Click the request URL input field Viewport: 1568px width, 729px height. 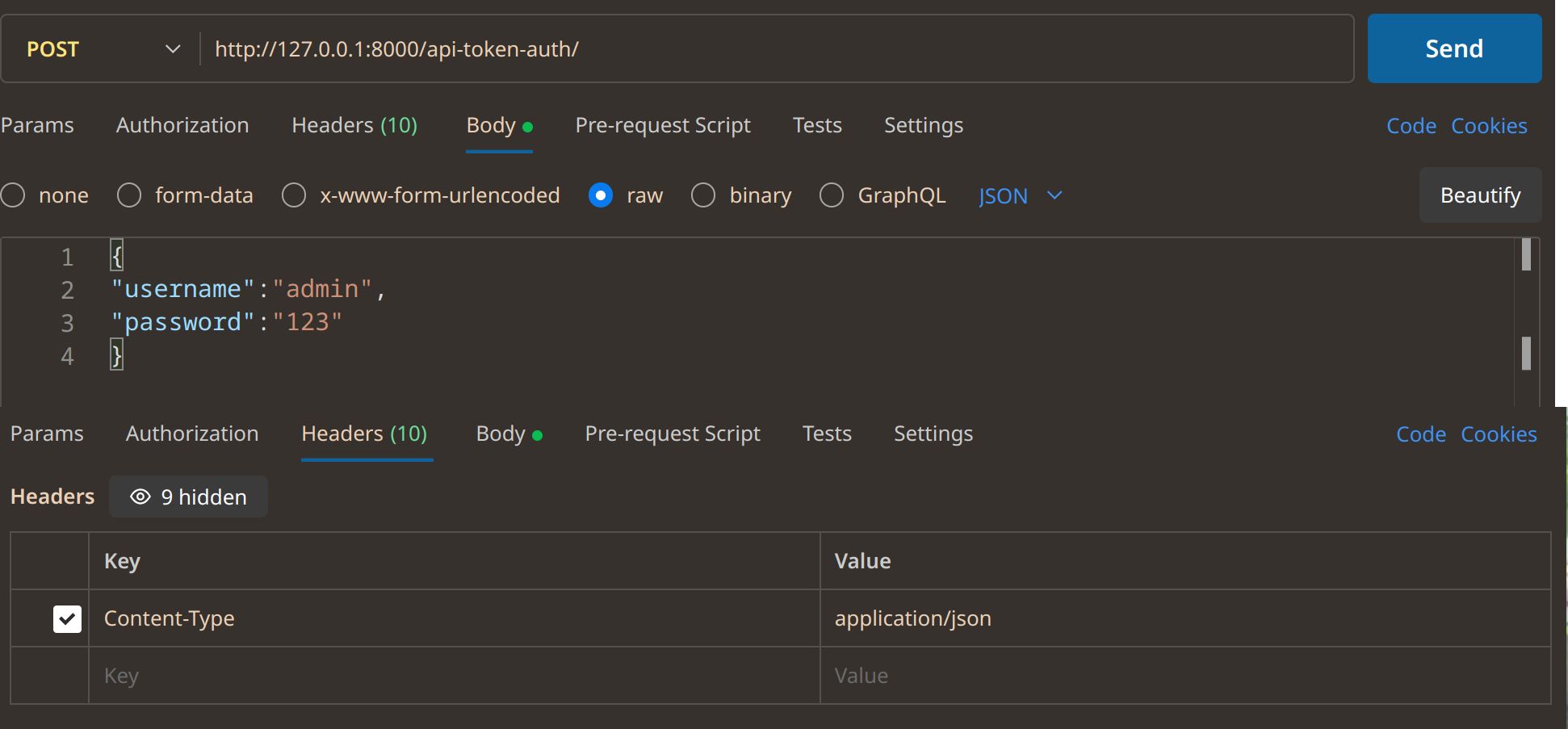pyautogui.click(x=775, y=49)
